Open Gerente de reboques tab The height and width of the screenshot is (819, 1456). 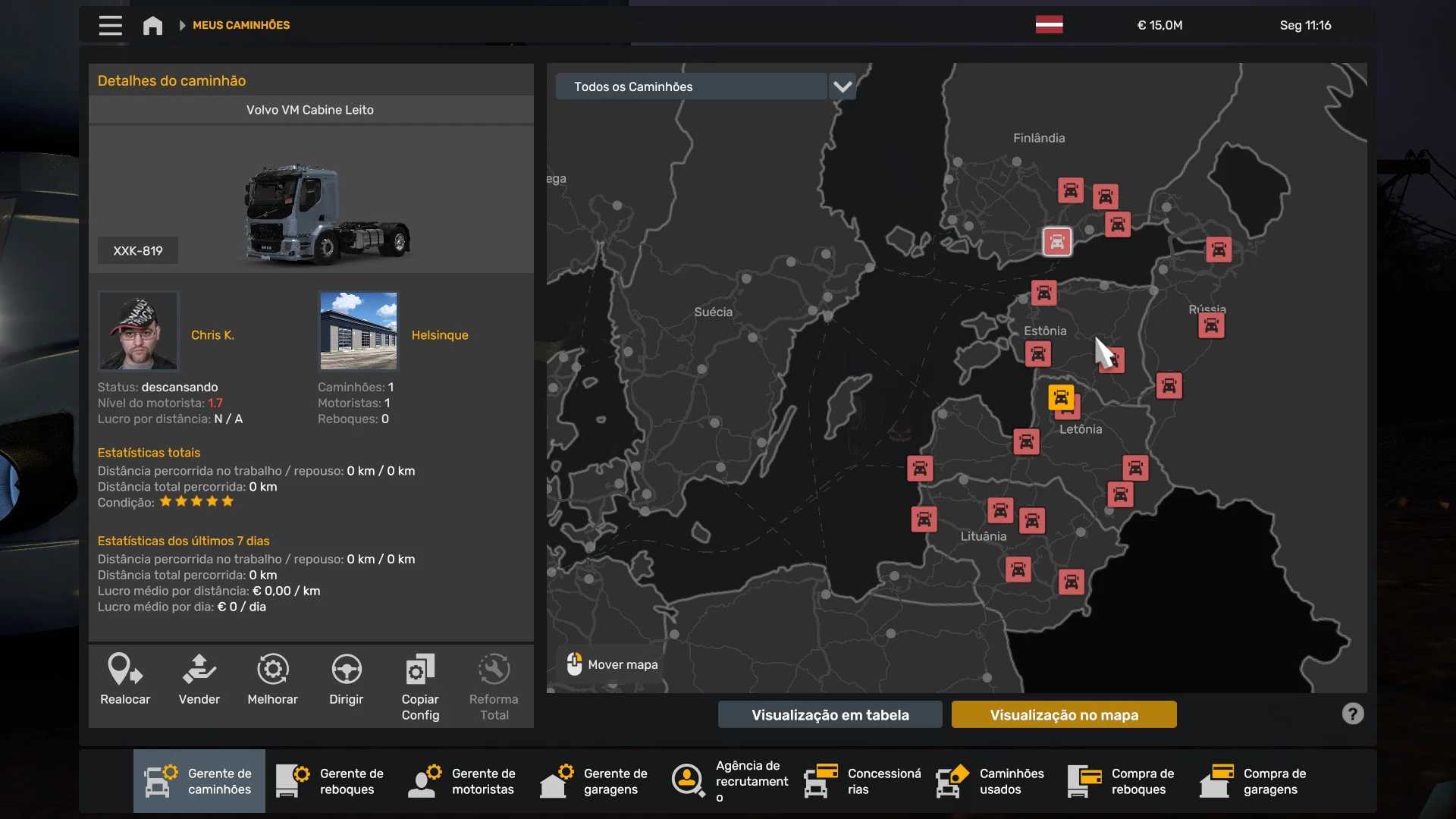point(331,781)
